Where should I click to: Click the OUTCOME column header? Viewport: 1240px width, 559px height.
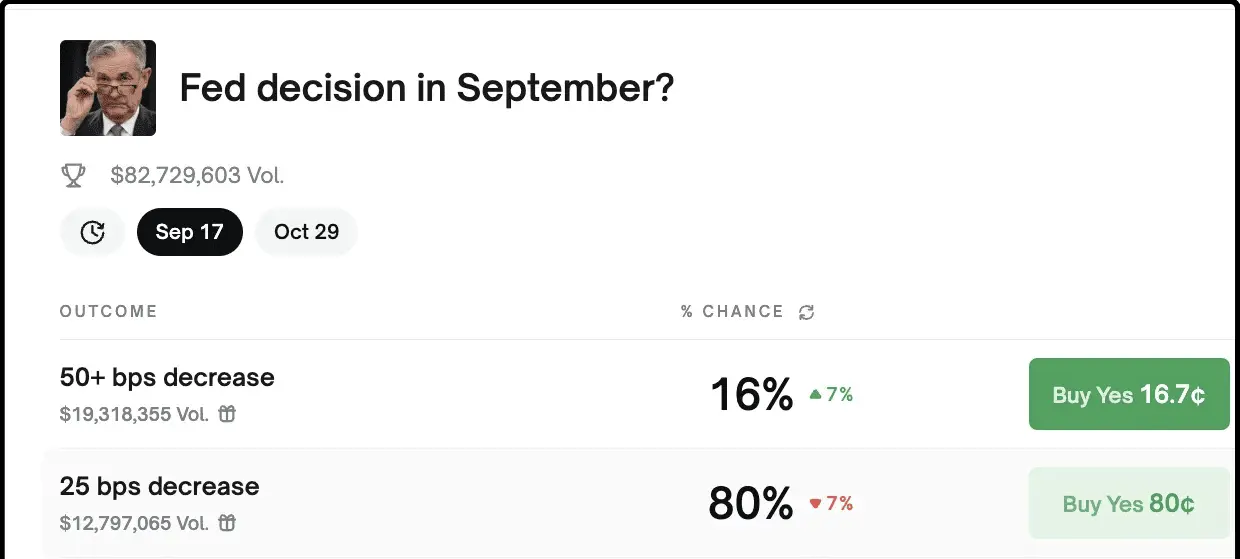(x=108, y=311)
